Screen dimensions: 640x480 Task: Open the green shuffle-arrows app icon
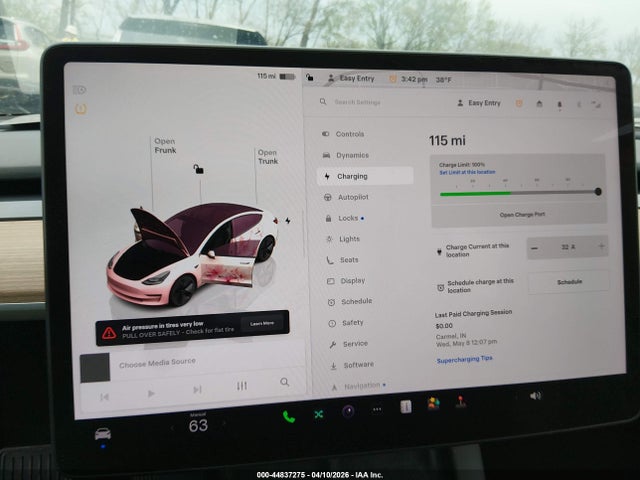pyautogui.click(x=319, y=414)
